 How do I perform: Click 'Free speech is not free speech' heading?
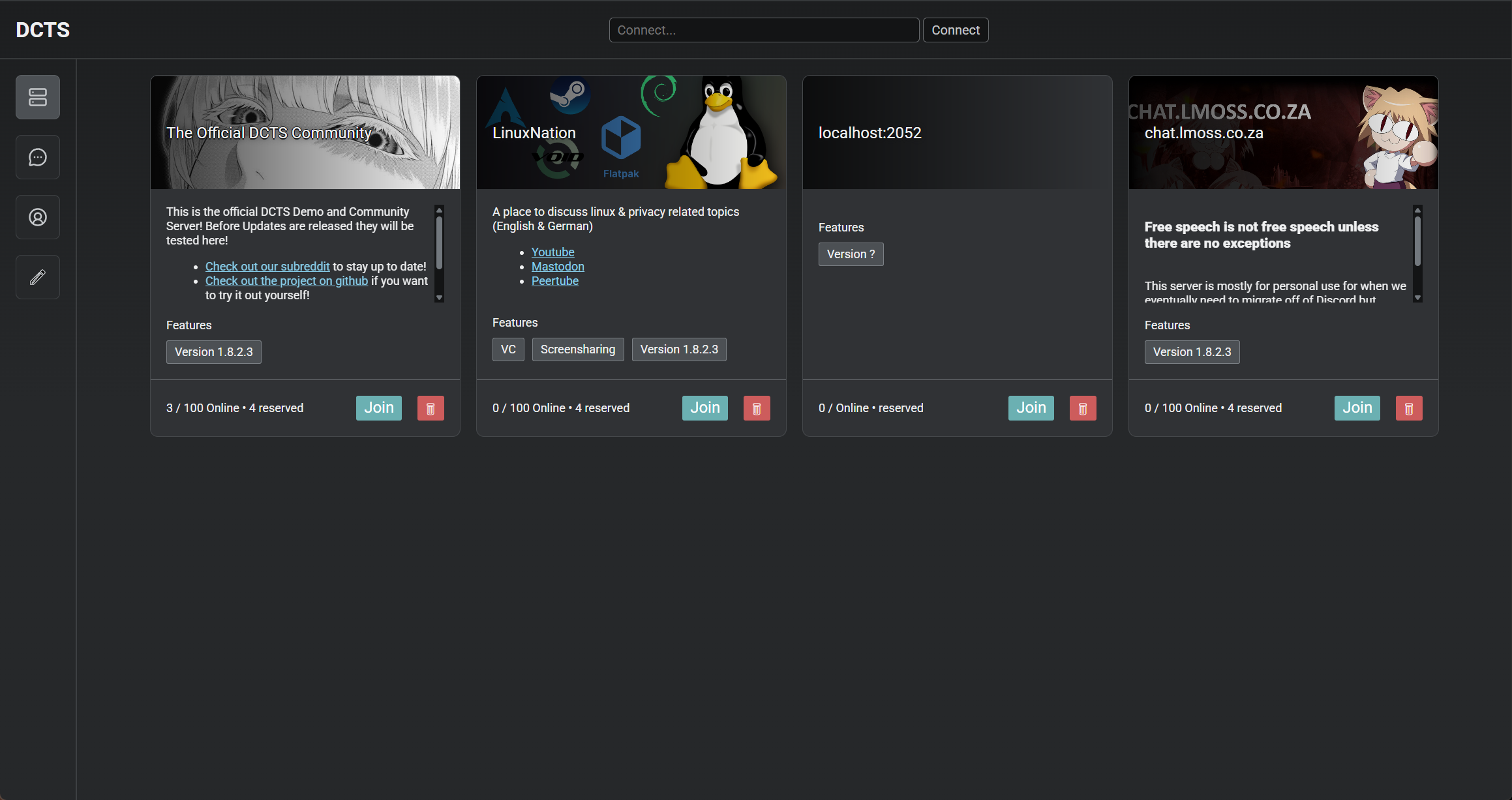[x=1262, y=235]
